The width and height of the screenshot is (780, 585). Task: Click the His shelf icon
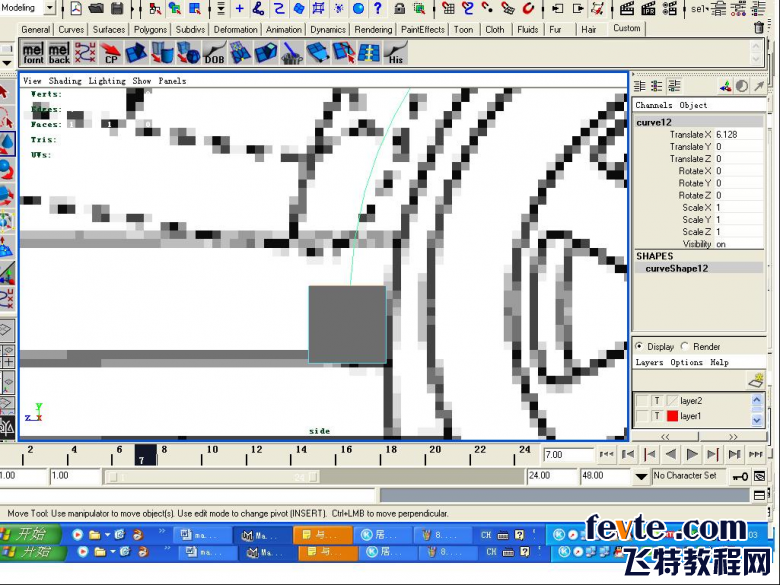pyautogui.click(x=396, y=53)
